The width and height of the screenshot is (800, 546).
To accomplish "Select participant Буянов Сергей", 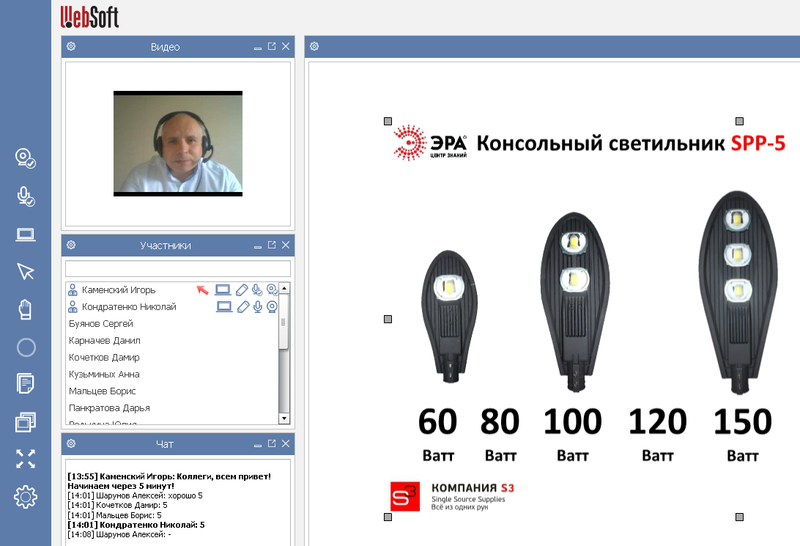I will [x=101, y=324].
